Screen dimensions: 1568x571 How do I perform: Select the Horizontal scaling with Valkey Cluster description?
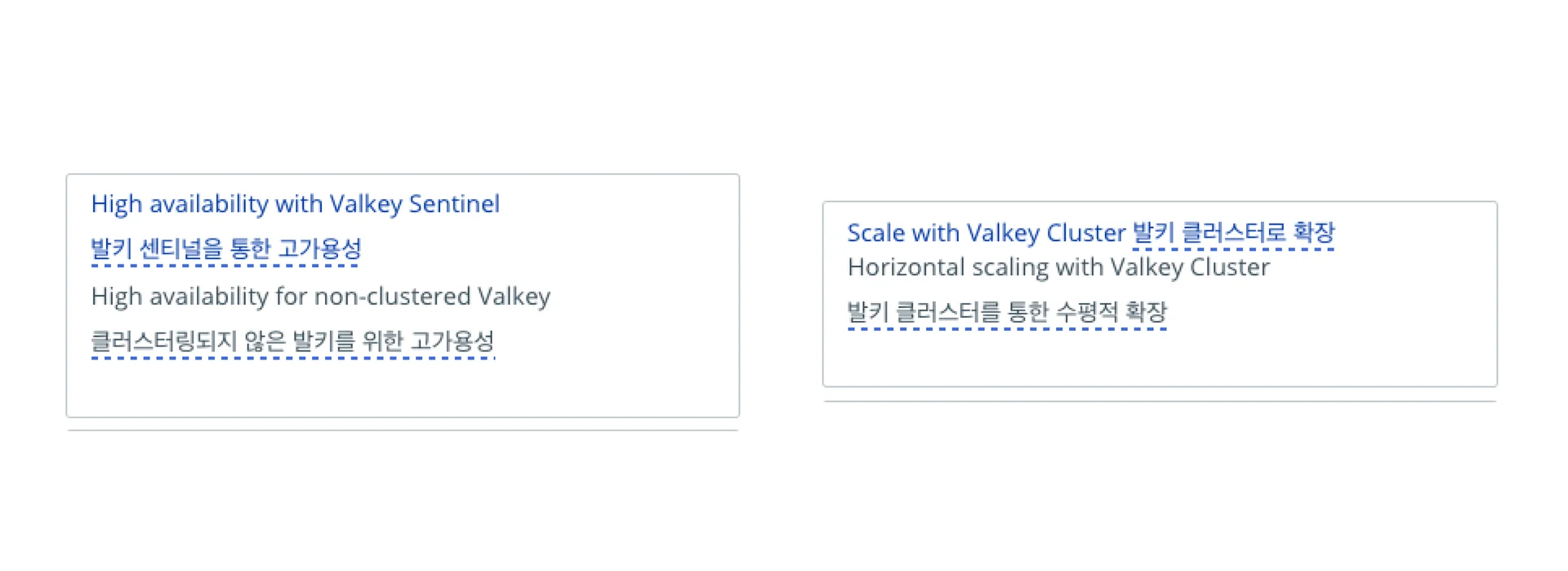(x=1058, y=268)
